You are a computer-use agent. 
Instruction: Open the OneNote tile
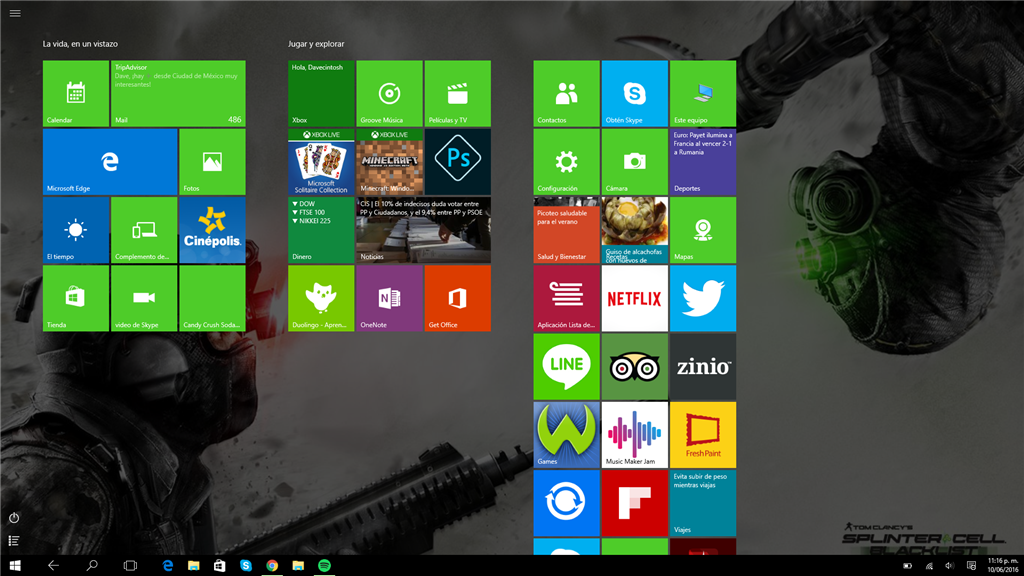[389, 298]
